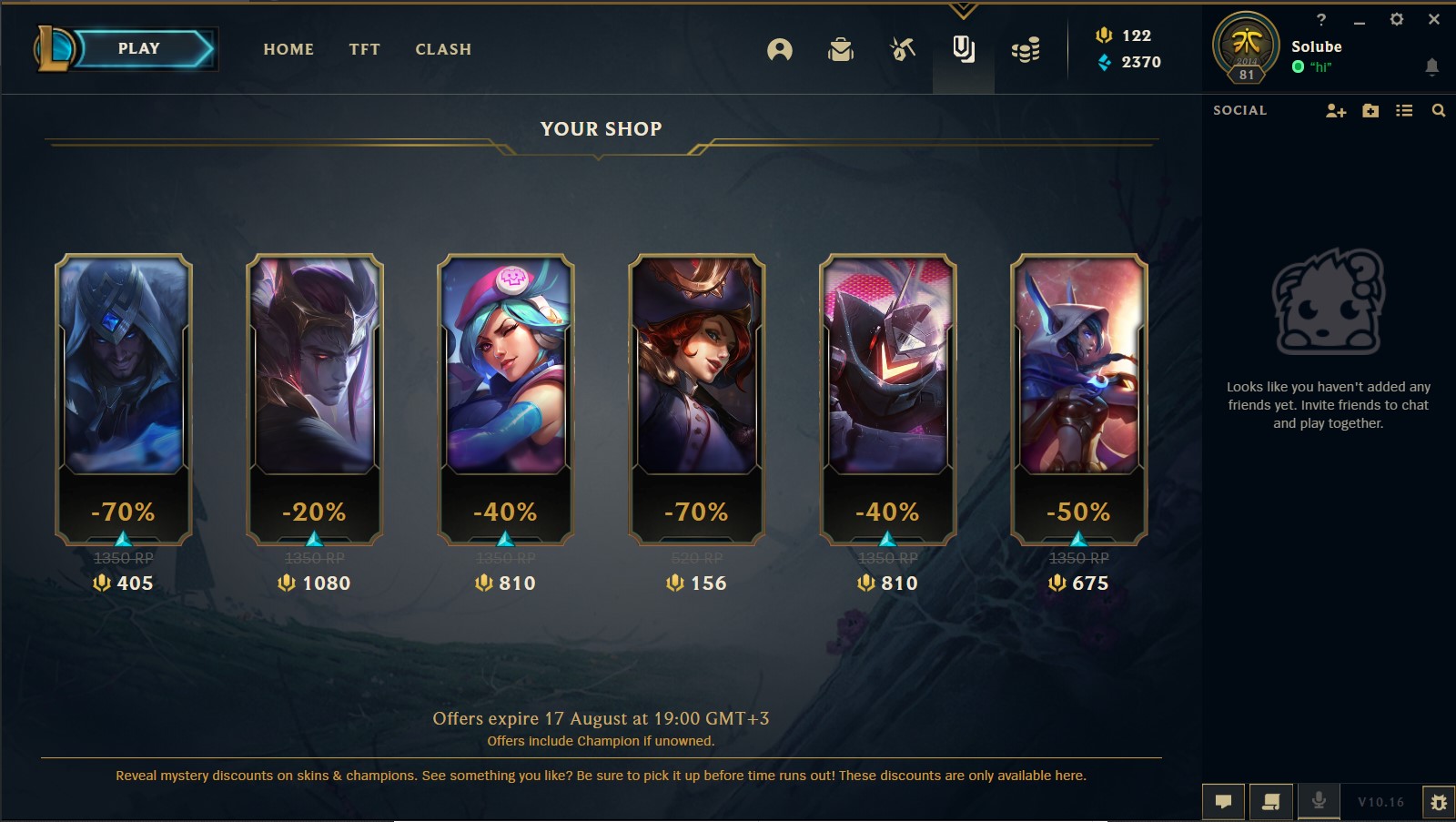The width and height of the screenshot is (1456, 822).
Task: Open the chat bubble button
Action: tap(1224, 802)
